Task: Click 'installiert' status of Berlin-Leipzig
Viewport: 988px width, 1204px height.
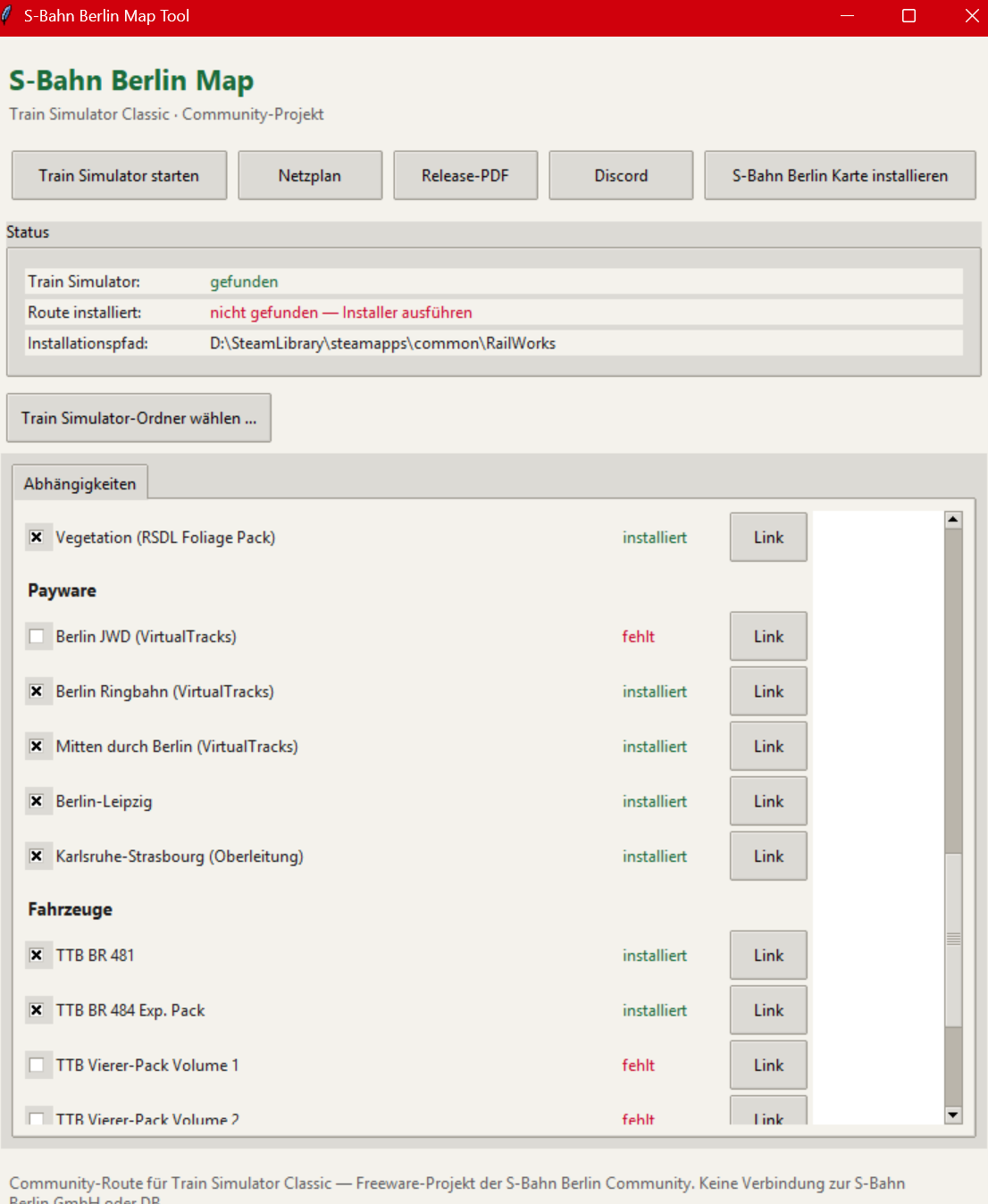Action: 655,801
